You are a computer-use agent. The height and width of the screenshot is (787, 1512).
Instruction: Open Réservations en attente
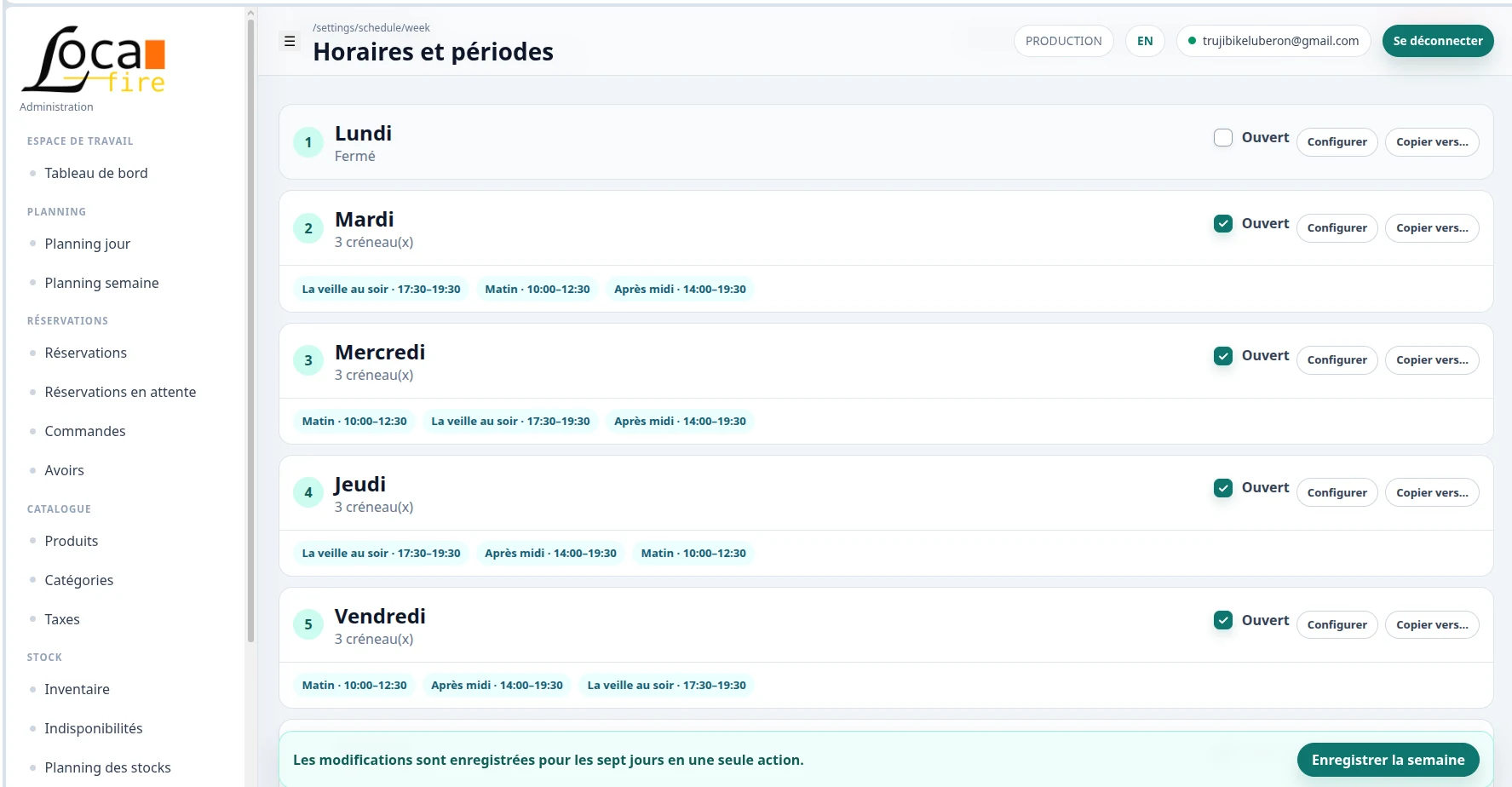120,392
